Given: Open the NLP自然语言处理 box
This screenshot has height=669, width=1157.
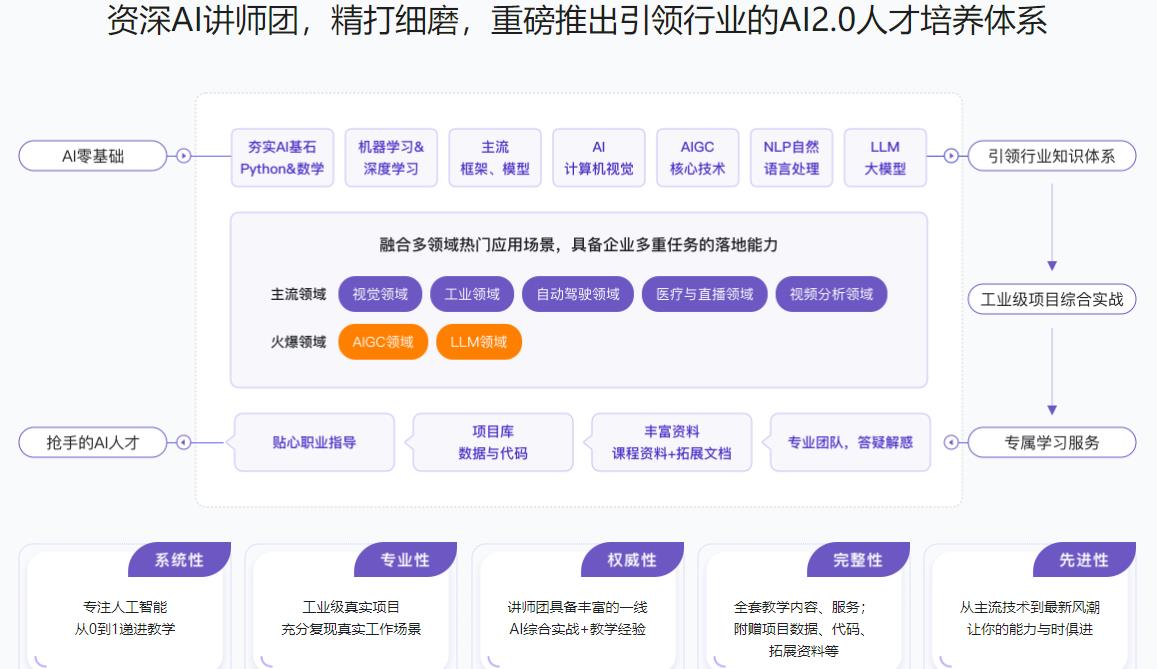Looking at the screenshot, I should [x=791, y=158].
